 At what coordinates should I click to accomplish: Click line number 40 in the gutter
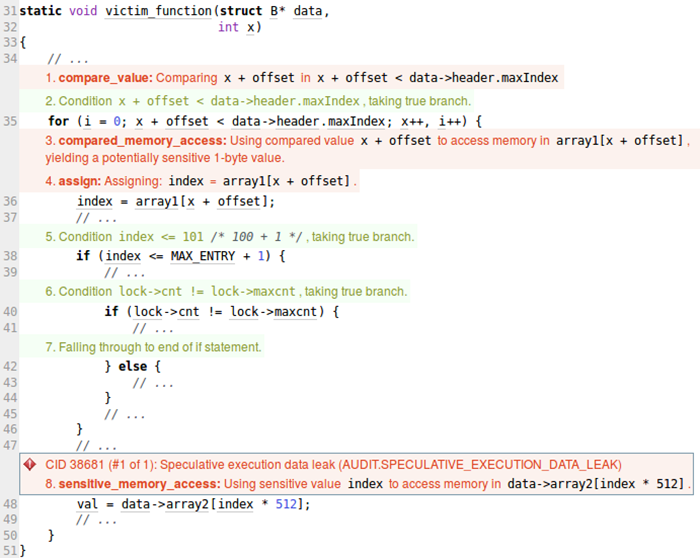[10, 311]
